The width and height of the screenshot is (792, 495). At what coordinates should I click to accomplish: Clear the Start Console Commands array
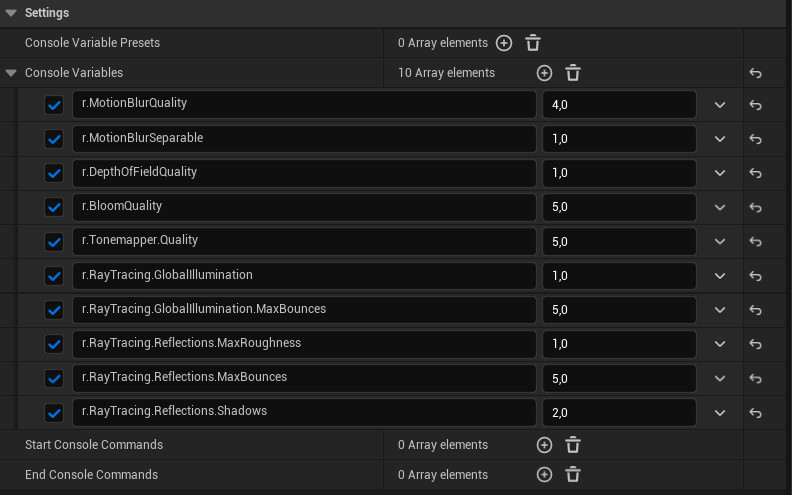coord(573,445)
